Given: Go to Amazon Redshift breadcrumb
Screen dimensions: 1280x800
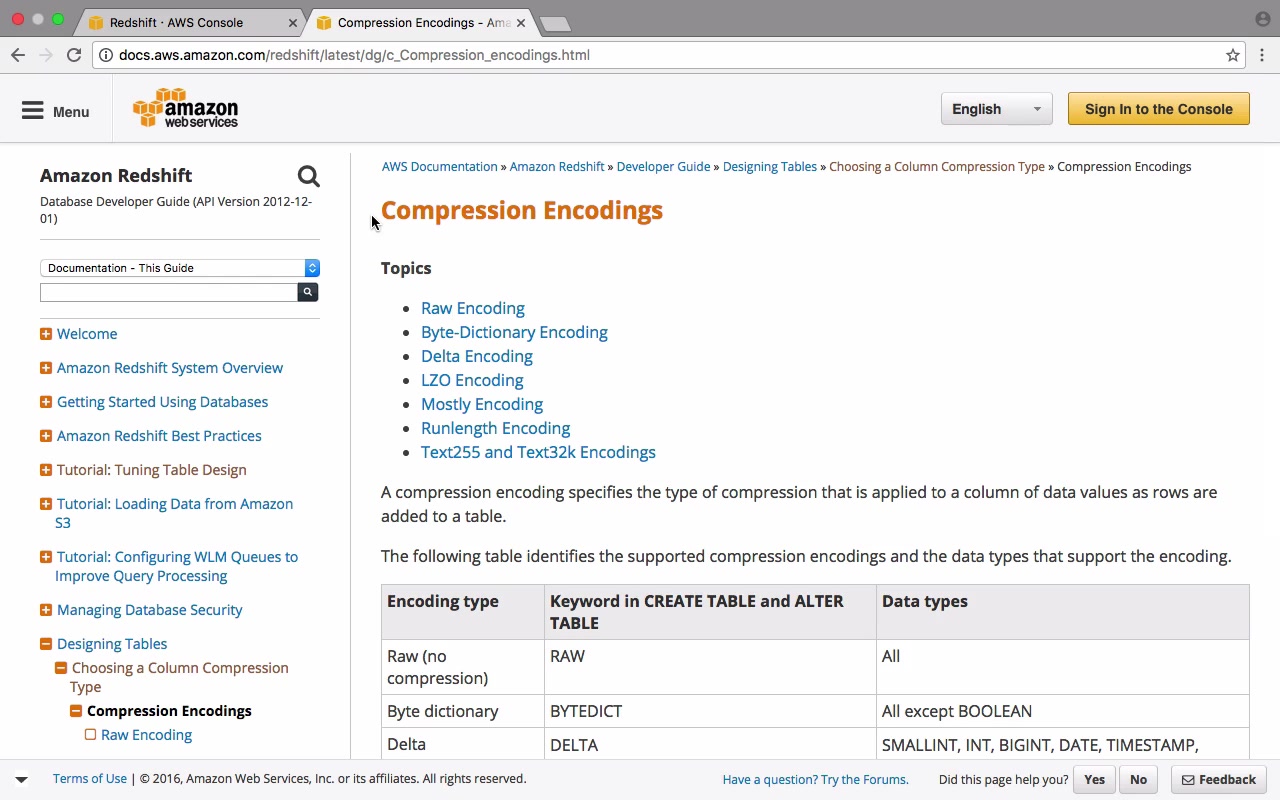Looking at the screenshot, I should point(557,167).
